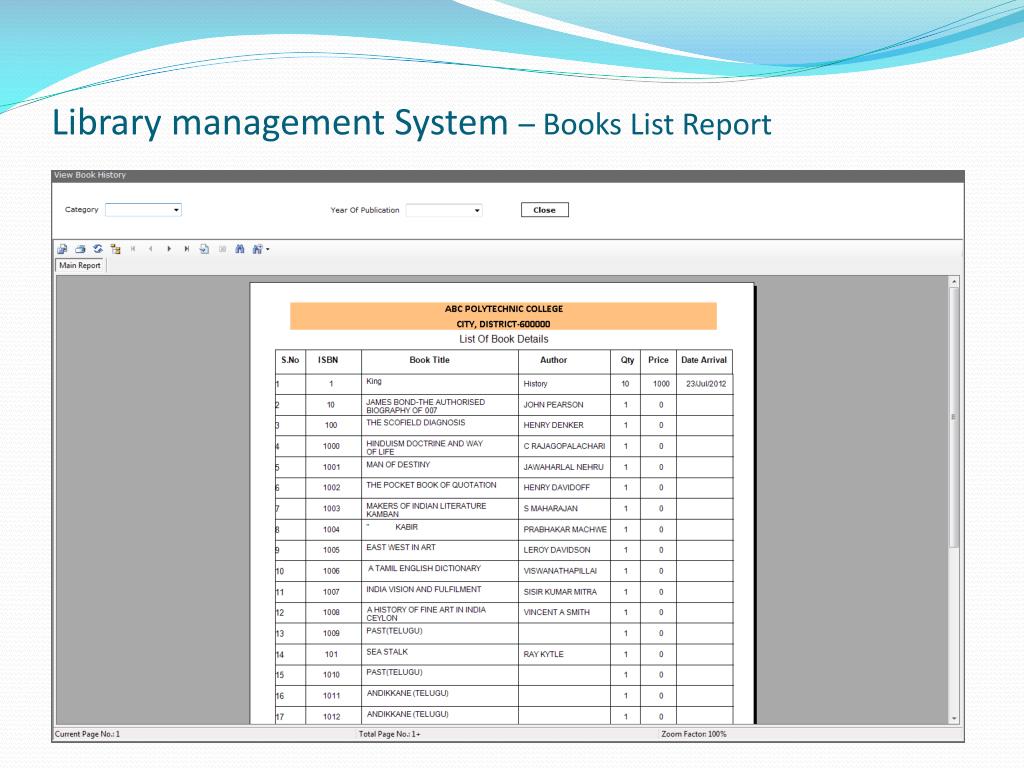Click the 'Qty' column header
1024x768 pixels.
627,360
